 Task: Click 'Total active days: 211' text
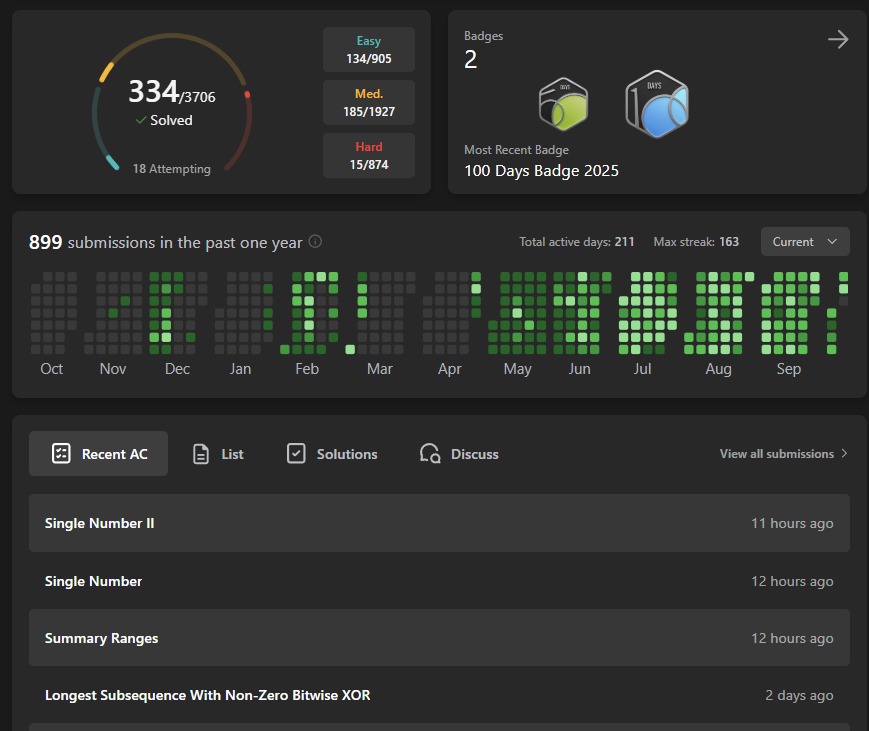tap(576, 242)
